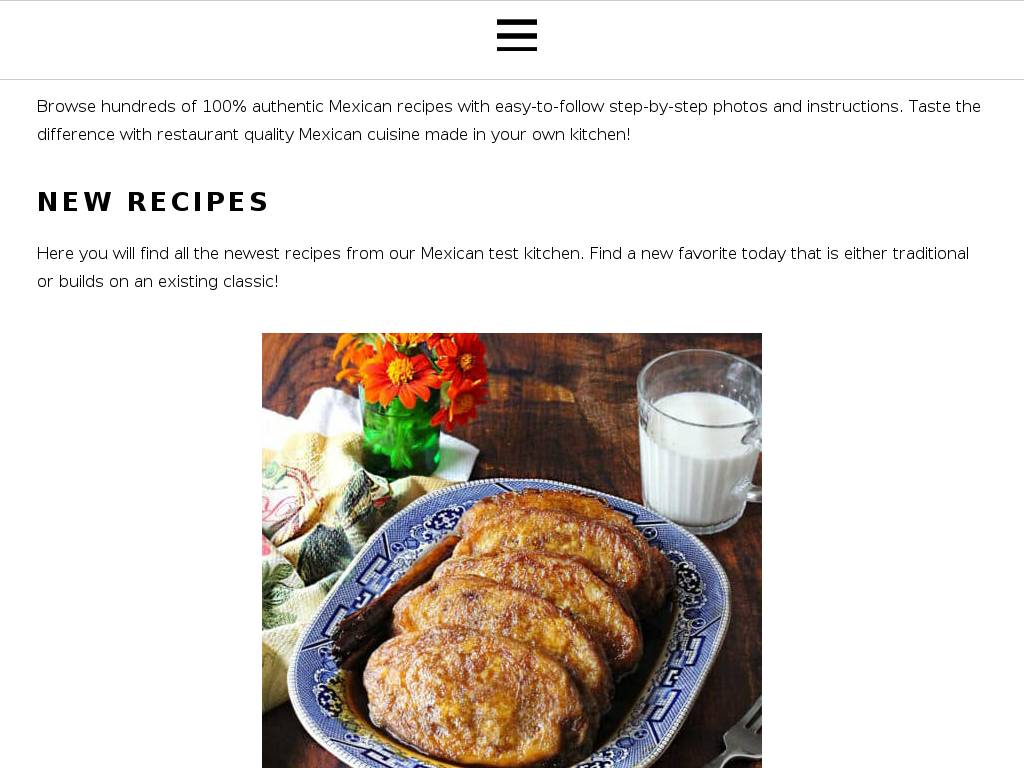1024x768 pixels.
Task: Select the "Here you will find" paragraph
Action: pos(503,267)
